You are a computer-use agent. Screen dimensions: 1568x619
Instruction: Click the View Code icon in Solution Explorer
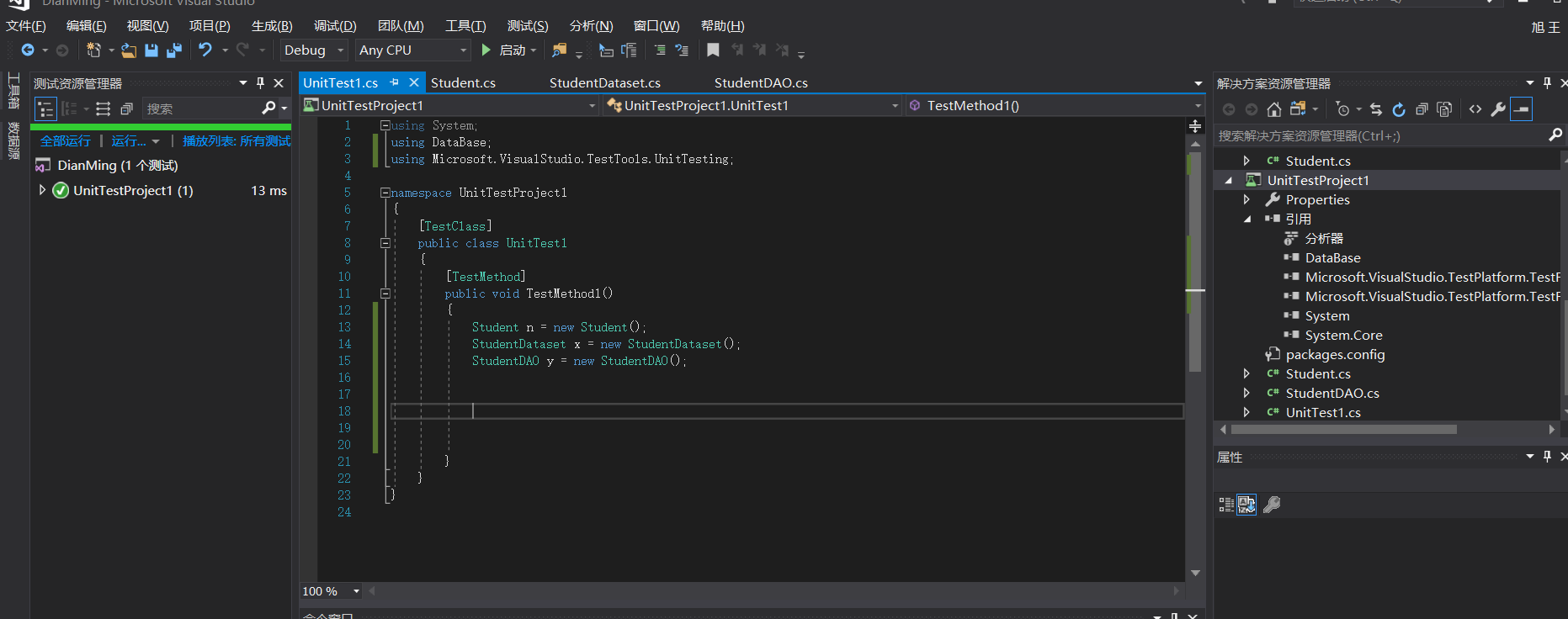1475,109
